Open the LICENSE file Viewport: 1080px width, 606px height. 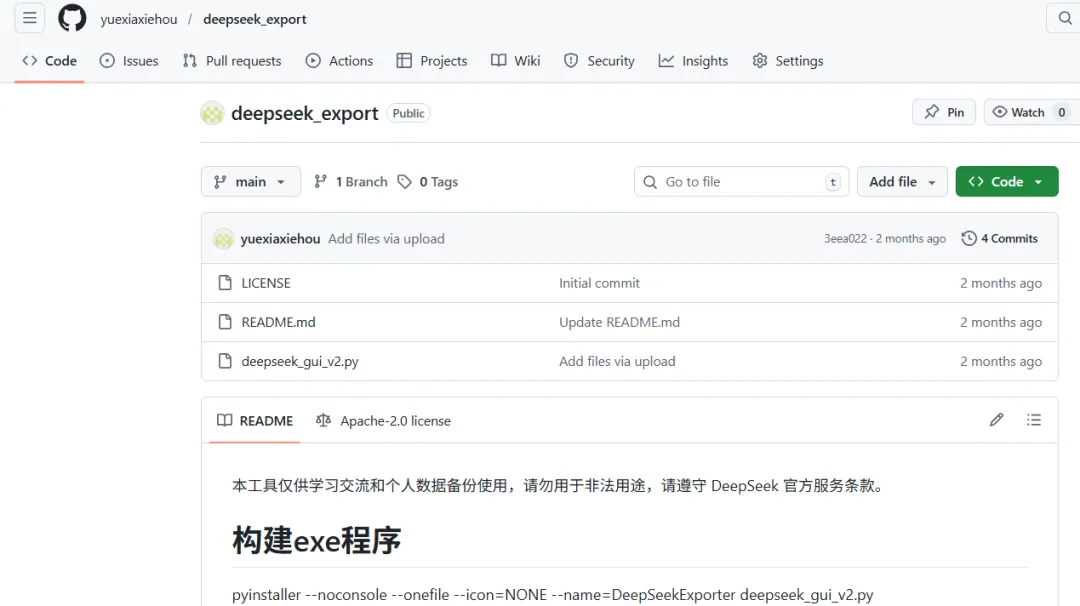[266, 283]
